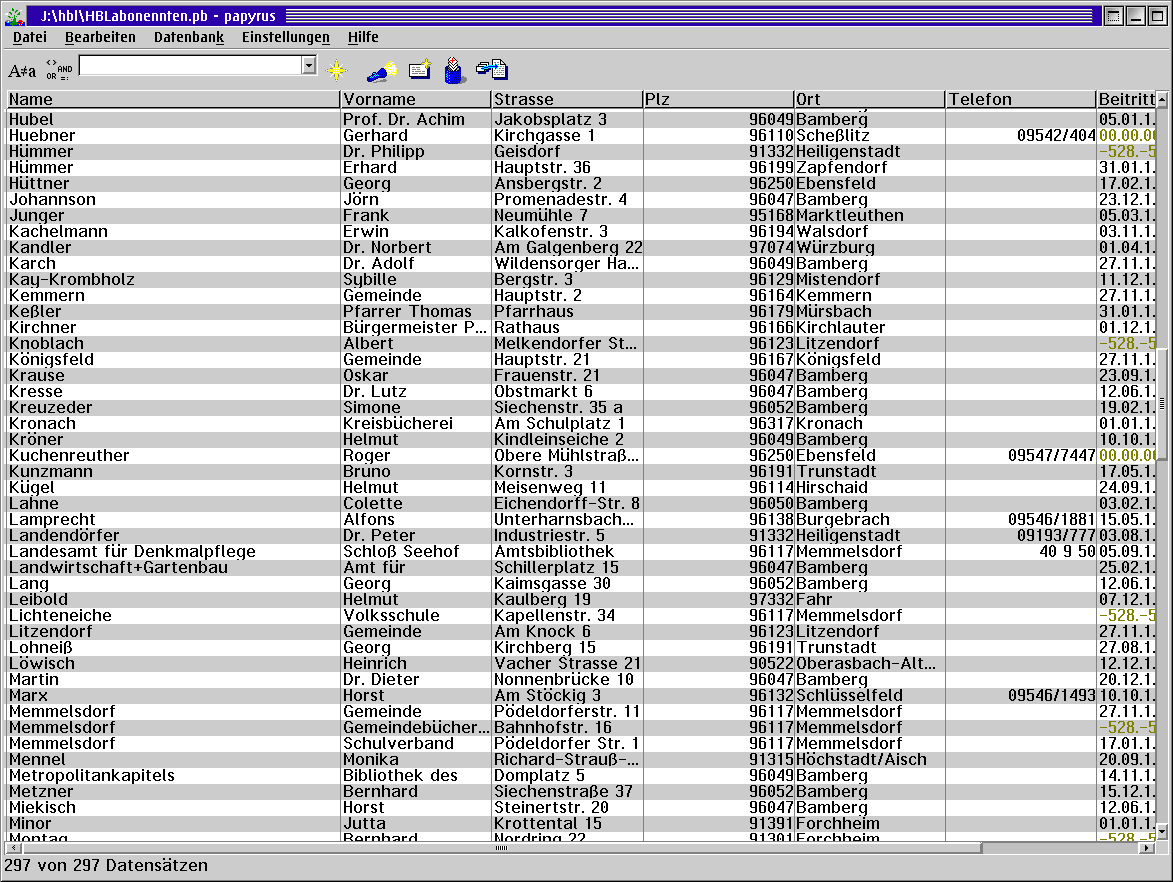Click the export to document icon
1173x882 pixels.
[492, 70]
